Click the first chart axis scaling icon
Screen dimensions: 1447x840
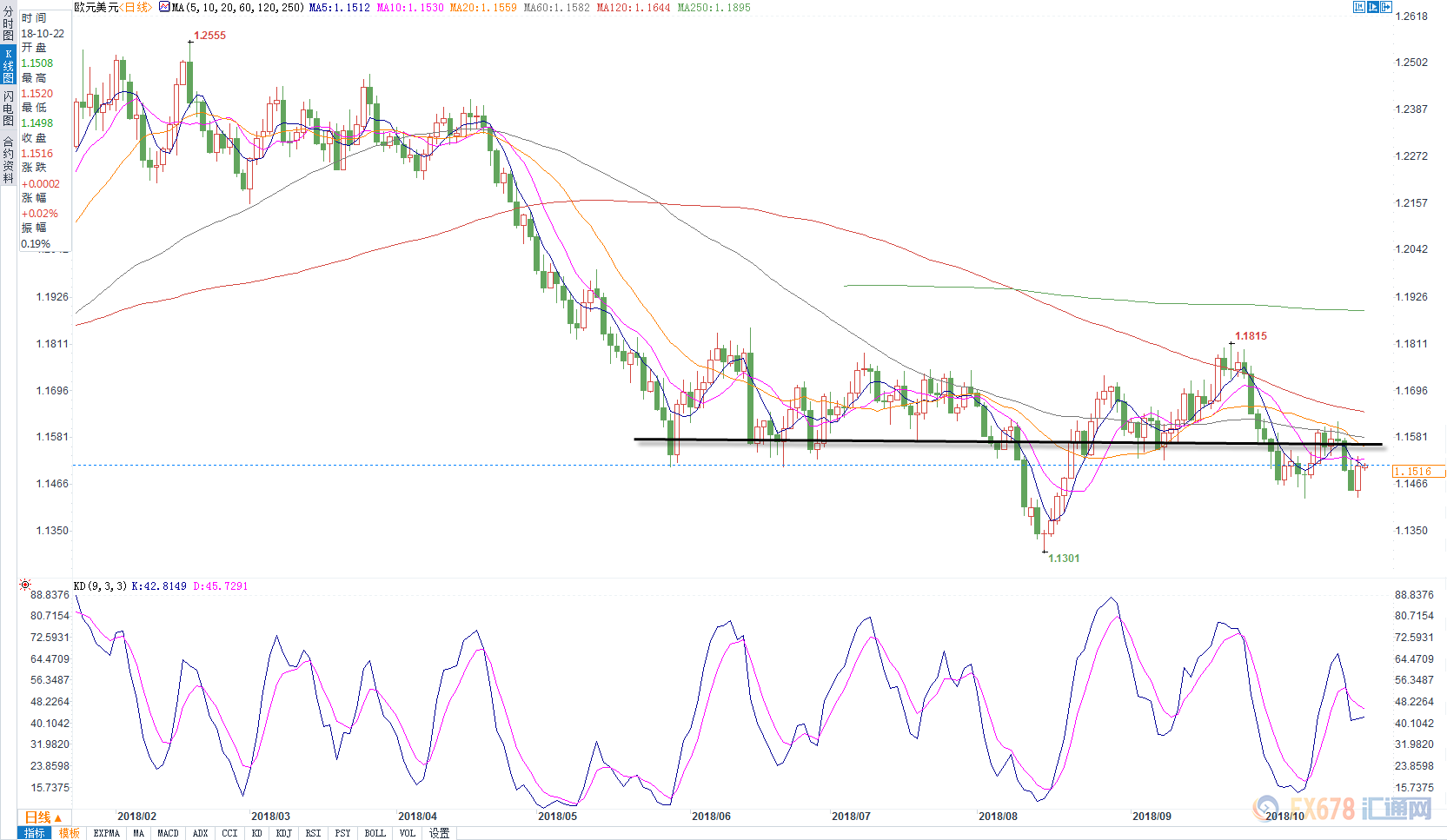pyautogui.click(x=1359, y=7)
